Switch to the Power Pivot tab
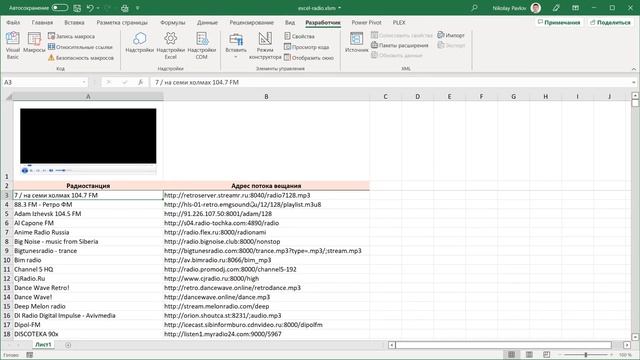The image size is (640, 360). click(x=366, y=22)
